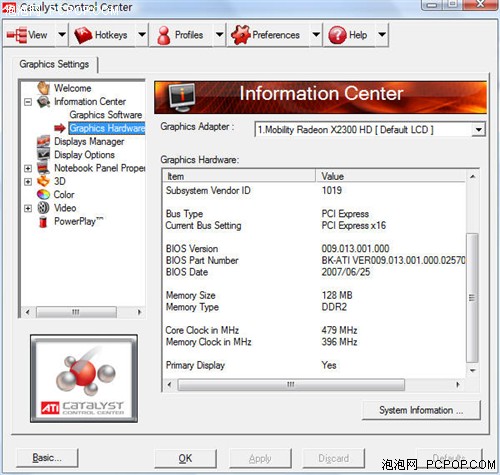Click the Subsystem Vendor ID row

(x=314, y=190)
